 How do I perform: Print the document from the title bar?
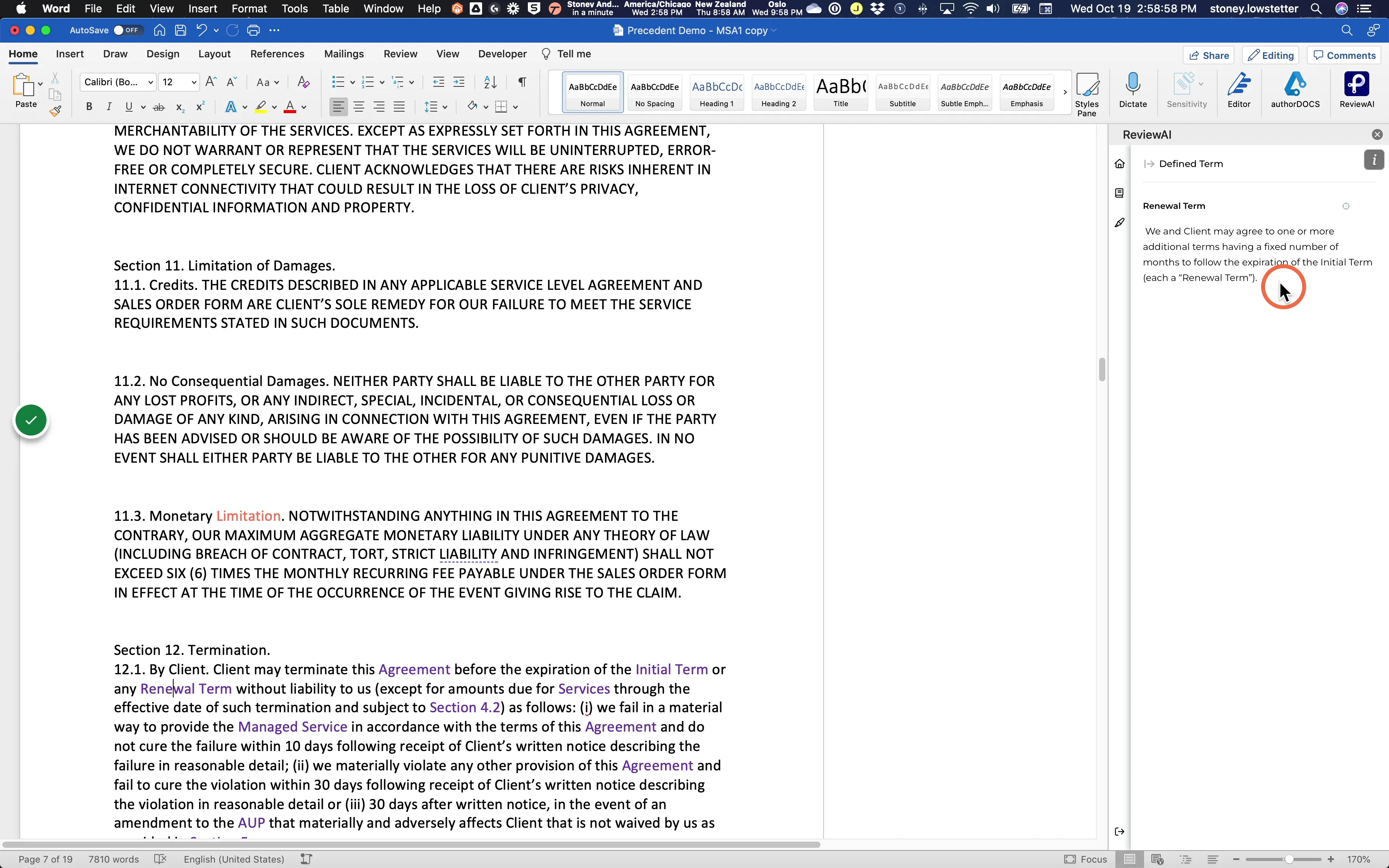254,31
